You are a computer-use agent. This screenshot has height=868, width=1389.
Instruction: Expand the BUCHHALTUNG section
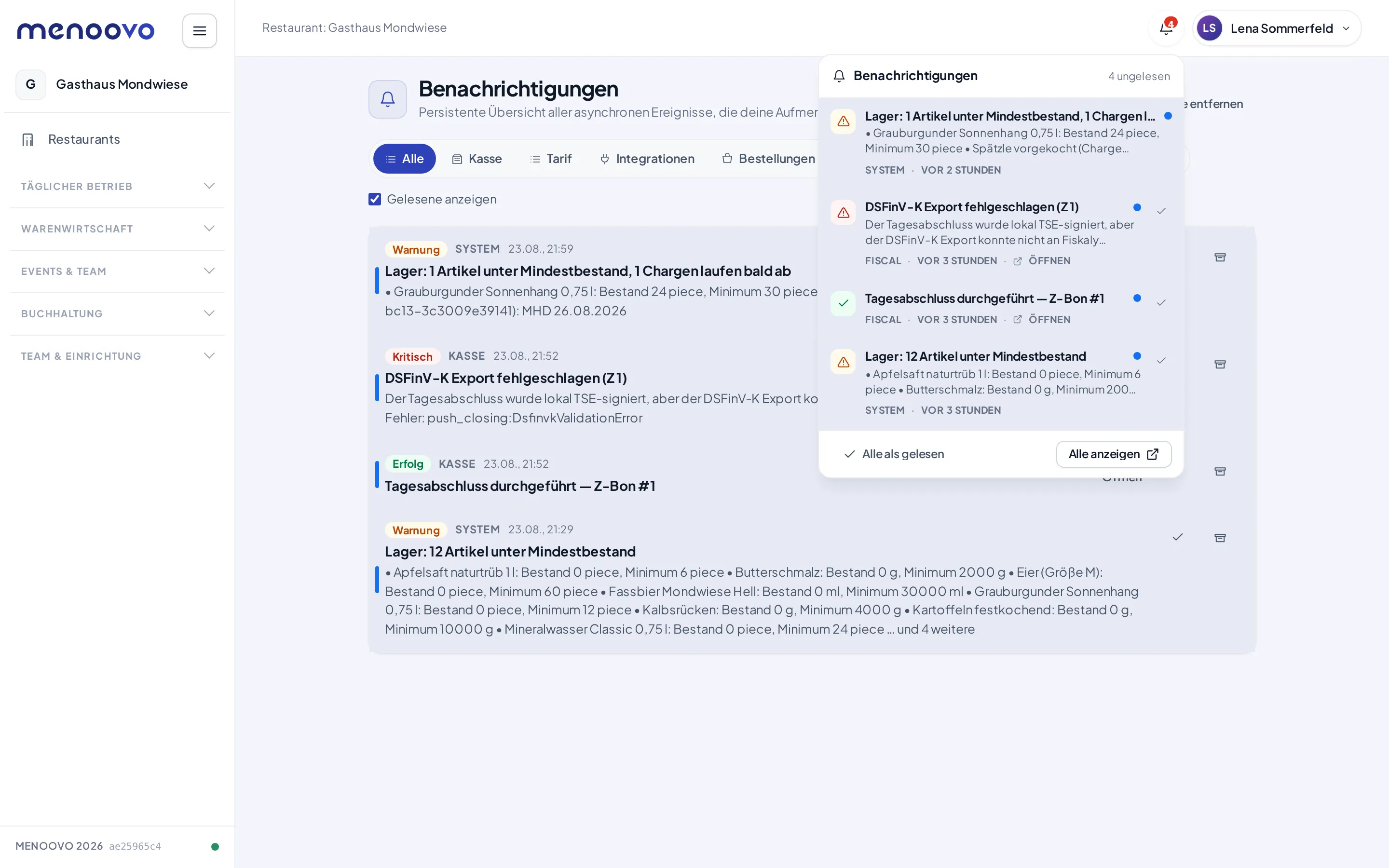pos(117,314)
